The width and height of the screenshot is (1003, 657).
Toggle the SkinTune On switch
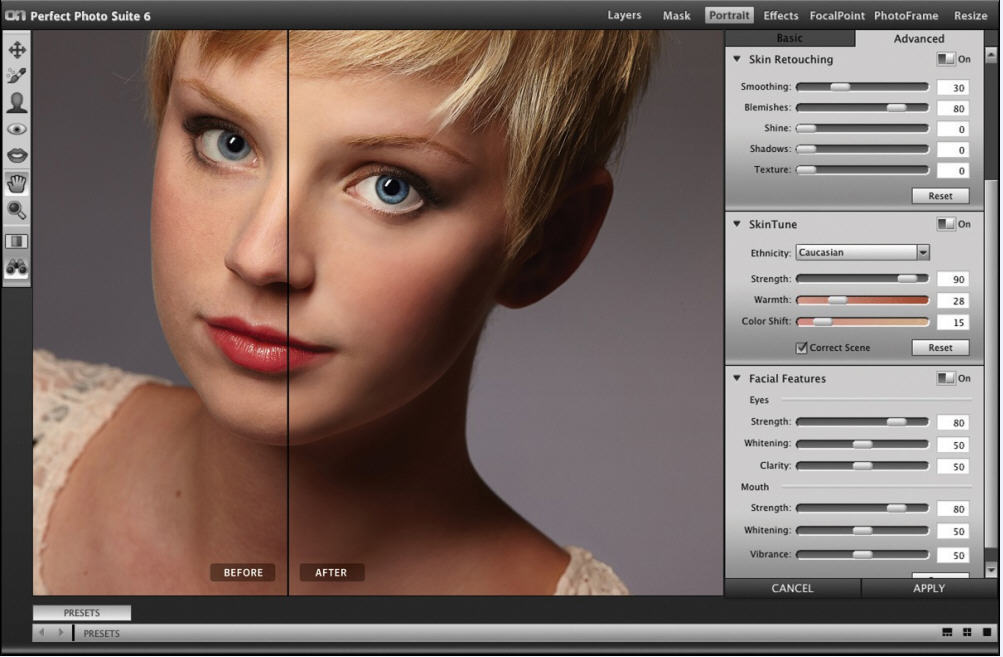[x=947, y=224]
